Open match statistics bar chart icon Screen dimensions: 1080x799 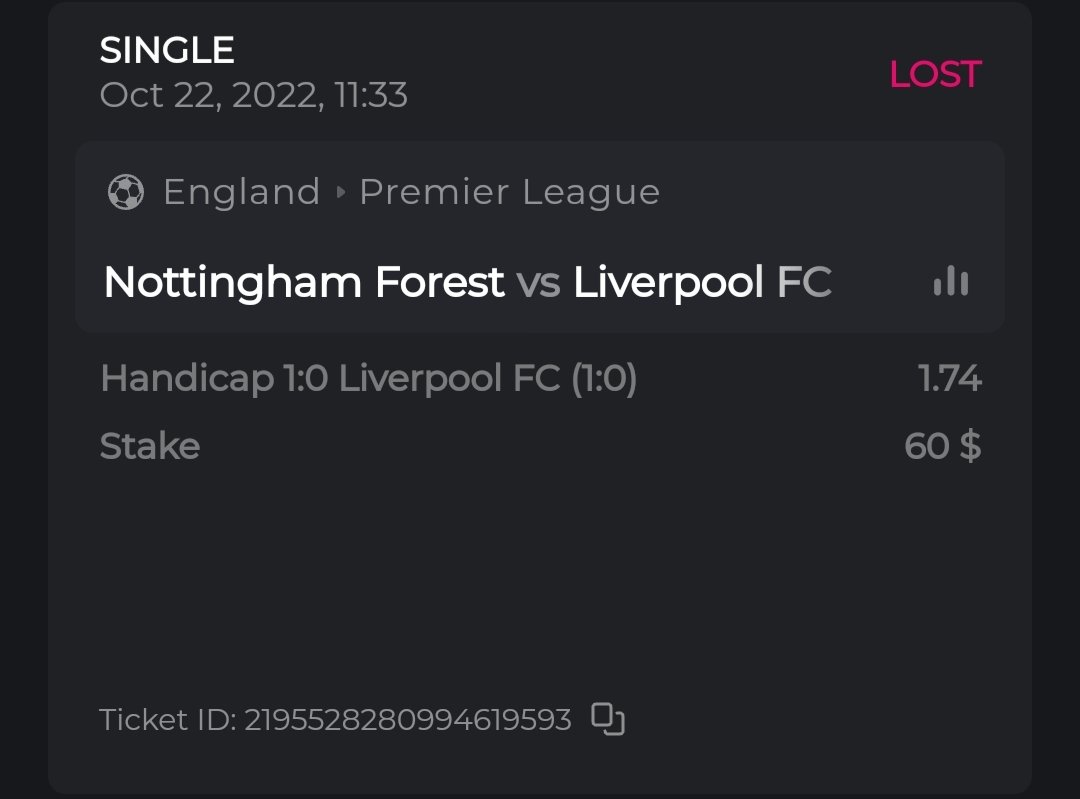(950, 282)
